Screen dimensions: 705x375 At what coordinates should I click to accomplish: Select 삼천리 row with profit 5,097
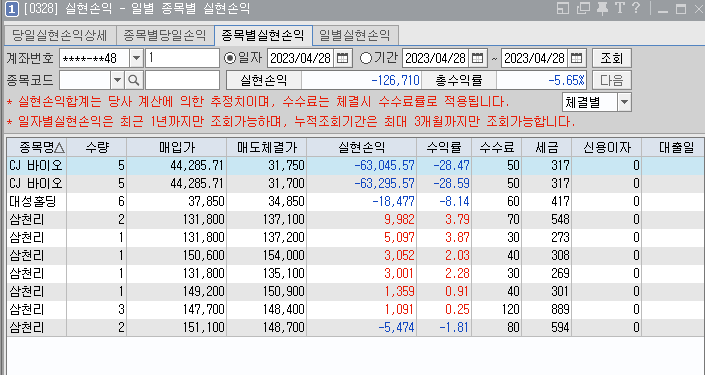click(356, 237)
